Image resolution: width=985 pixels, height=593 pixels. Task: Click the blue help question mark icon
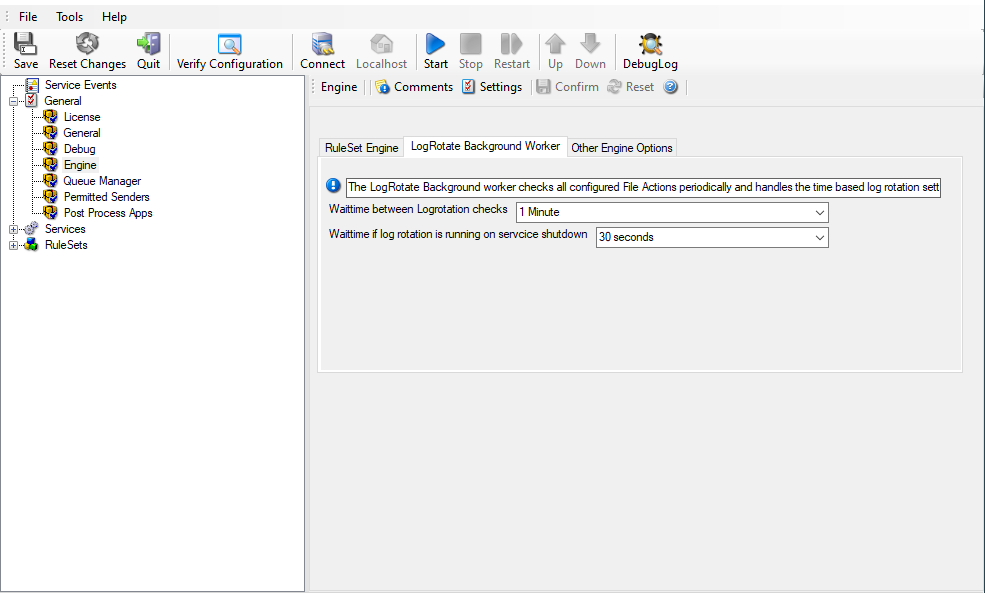click(671, 87)
